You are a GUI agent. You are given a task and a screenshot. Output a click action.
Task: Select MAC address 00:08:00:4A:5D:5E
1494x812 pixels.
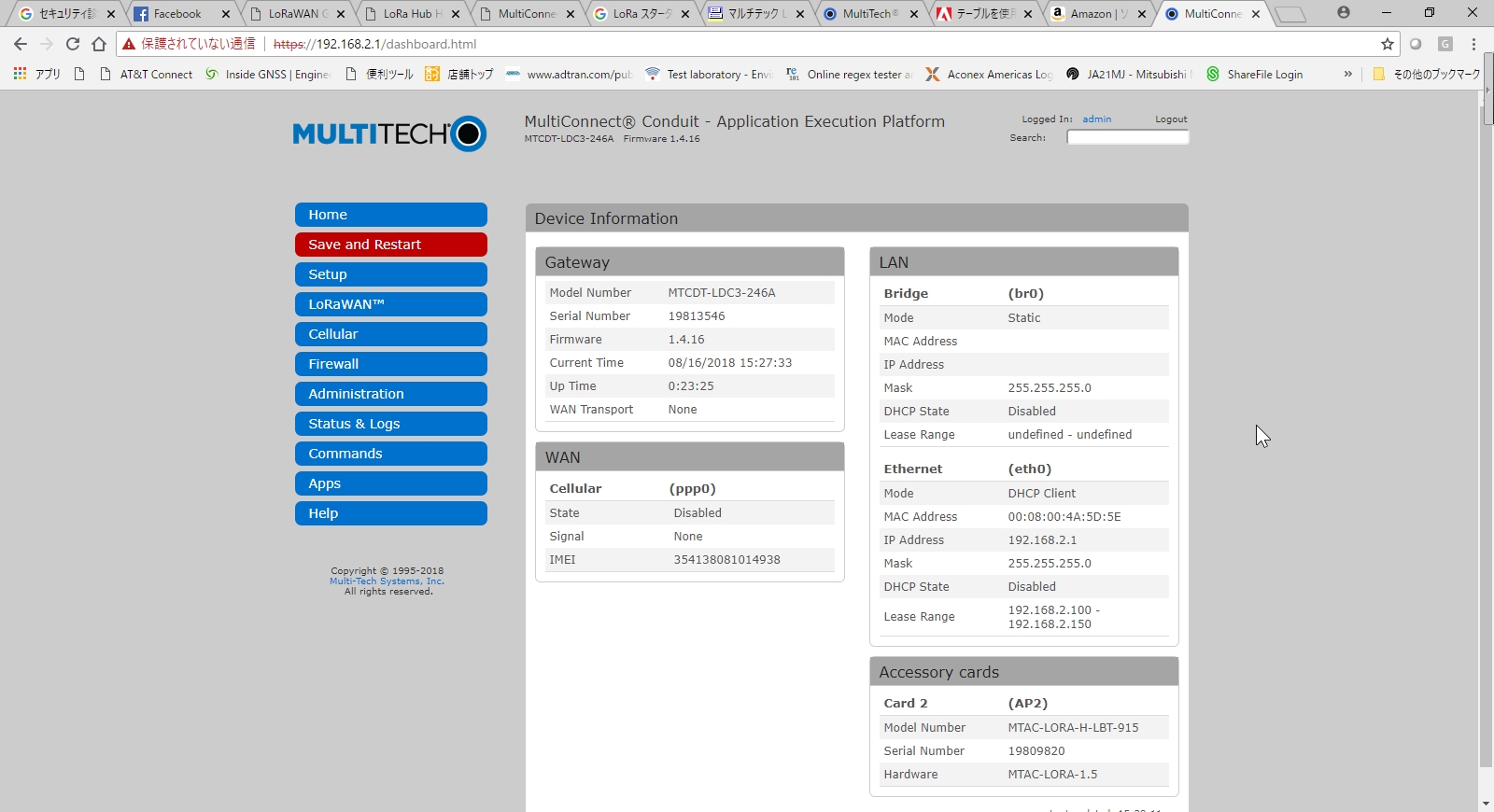pos(1064,517)
